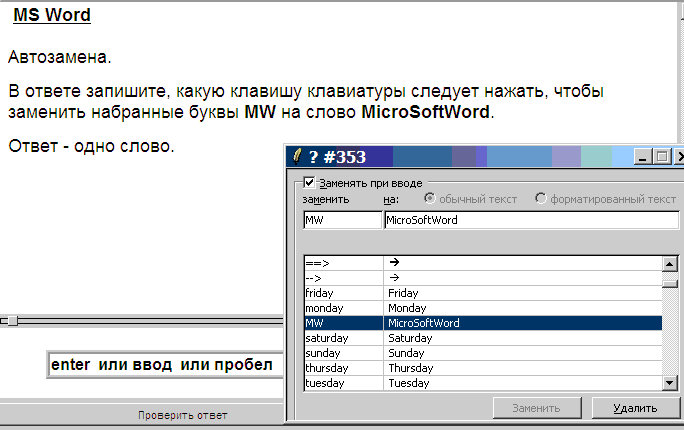Minimize the #353 window

(642, 156)
